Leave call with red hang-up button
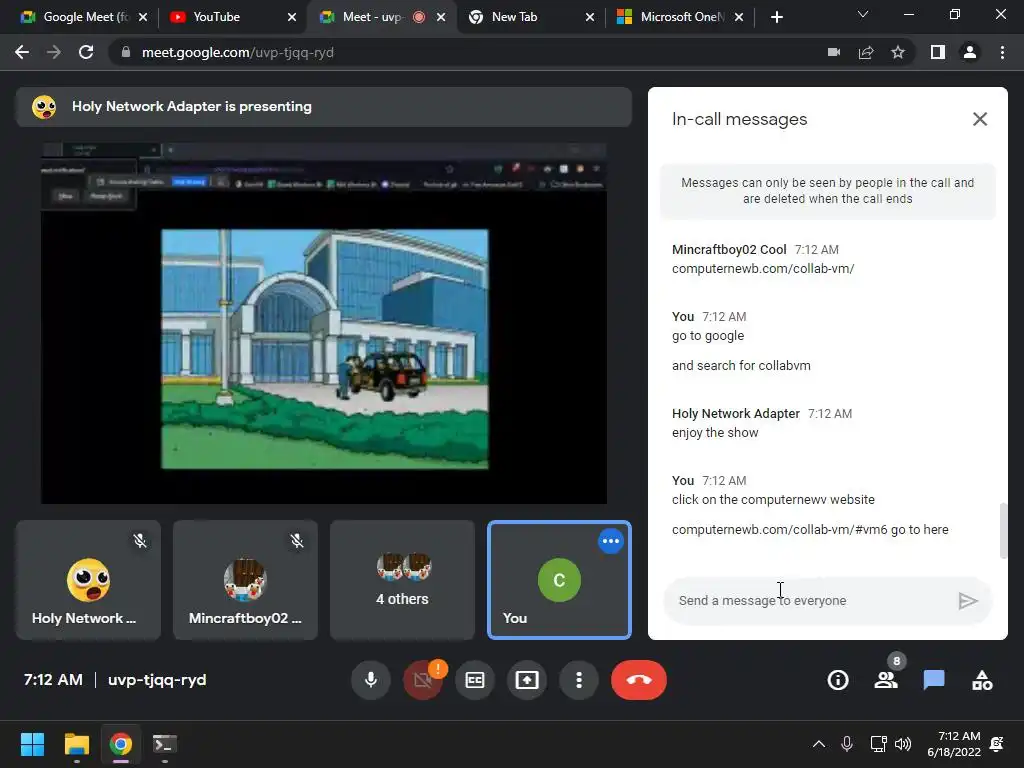 tap(639, 680)
